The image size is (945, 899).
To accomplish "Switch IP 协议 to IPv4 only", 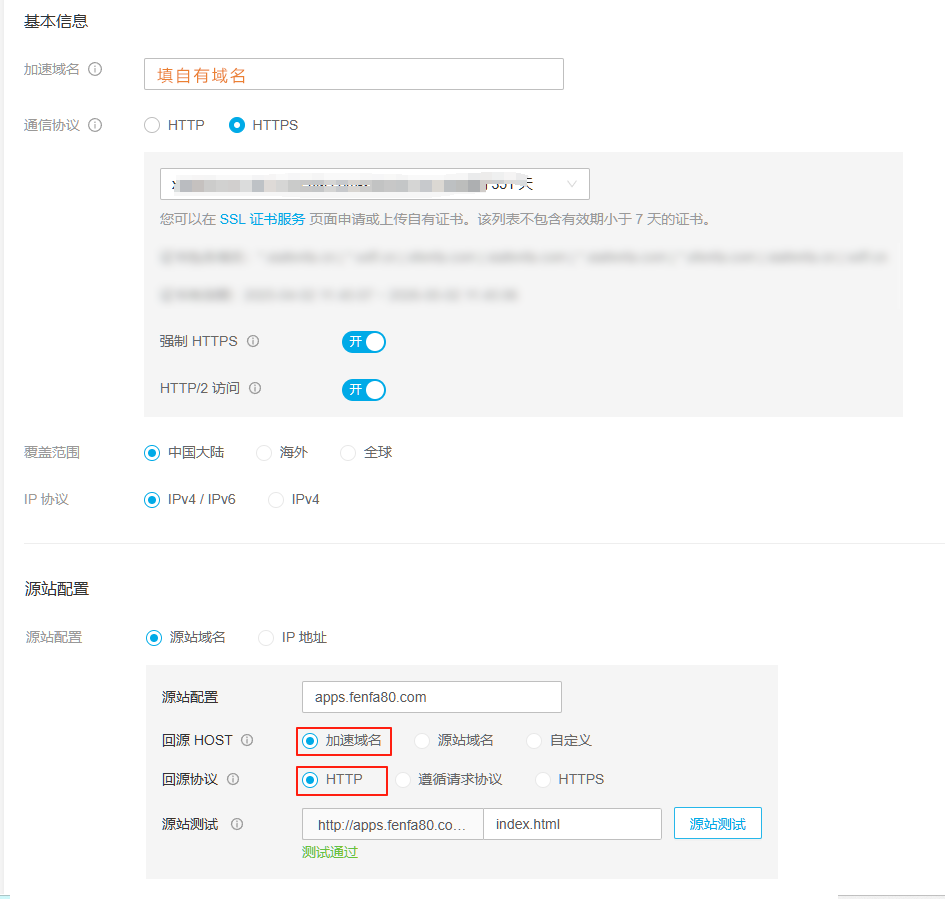I will point(275,499).
